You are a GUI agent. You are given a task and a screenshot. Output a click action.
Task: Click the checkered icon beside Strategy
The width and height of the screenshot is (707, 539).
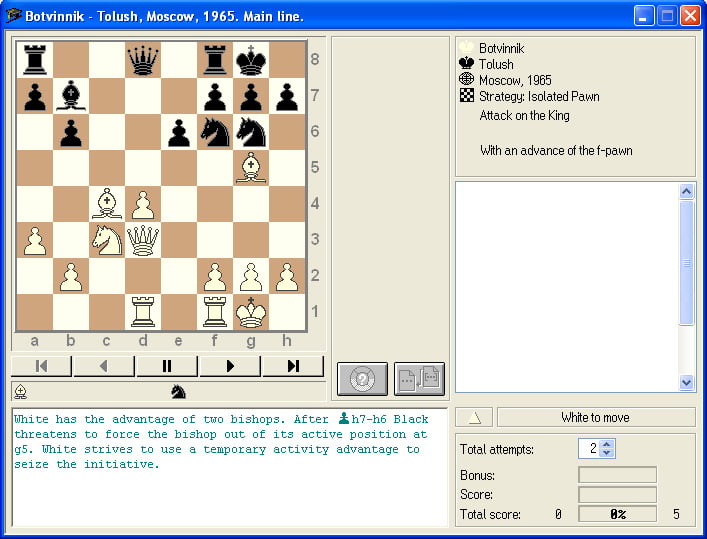[x=467, y=95]
